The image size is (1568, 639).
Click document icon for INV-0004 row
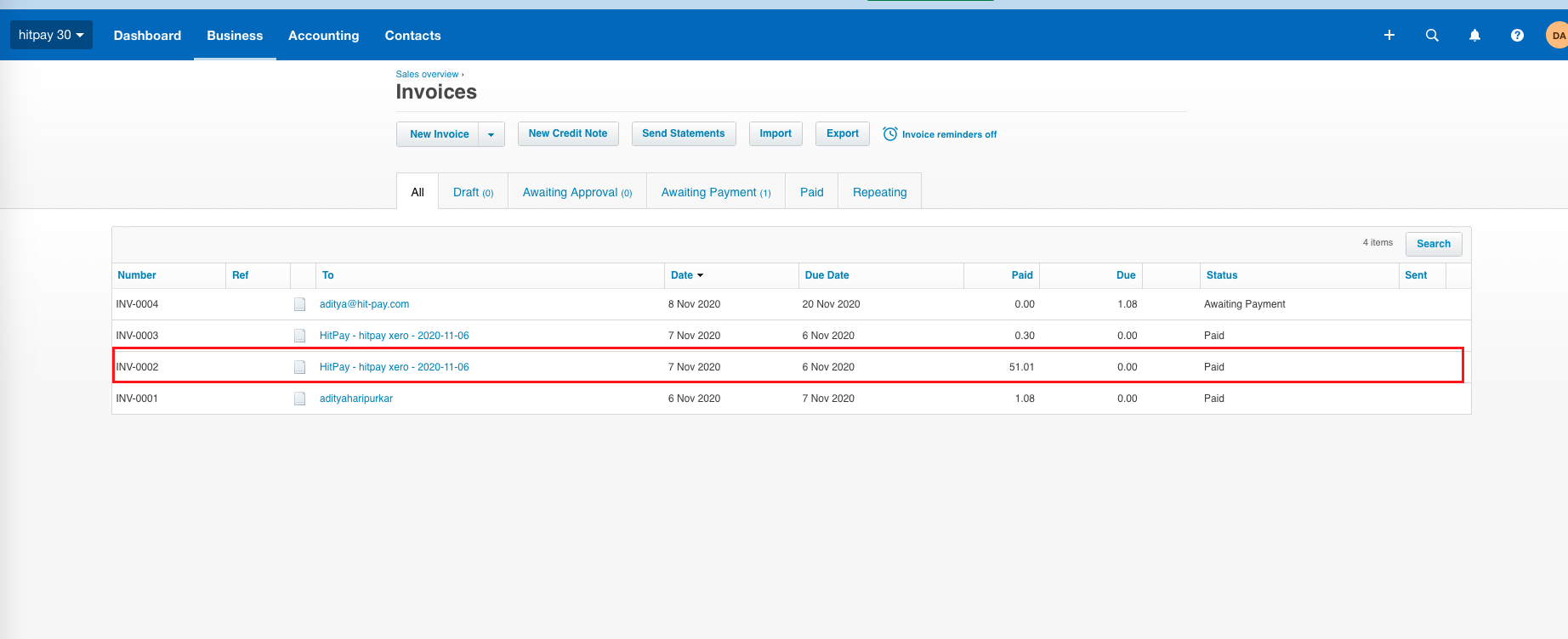pyautogui.click(x=299, y=304)
